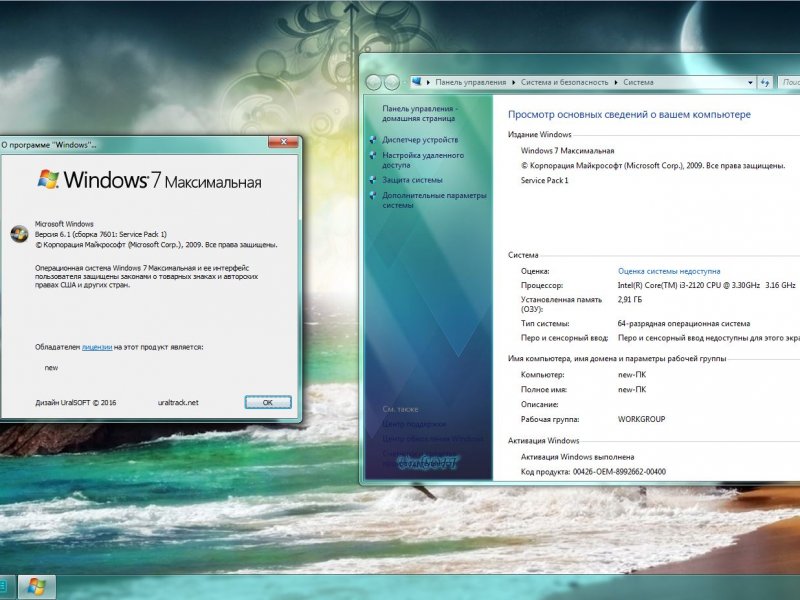Click the shield icon beside Диспетчер устройств
800x600 pixels.
pos(373,140)
